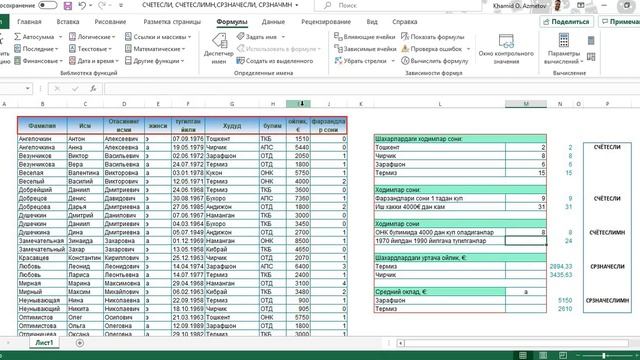Screen dimensions: 640x360
Task: Select the Данные tab
Action: click(273, 22)
